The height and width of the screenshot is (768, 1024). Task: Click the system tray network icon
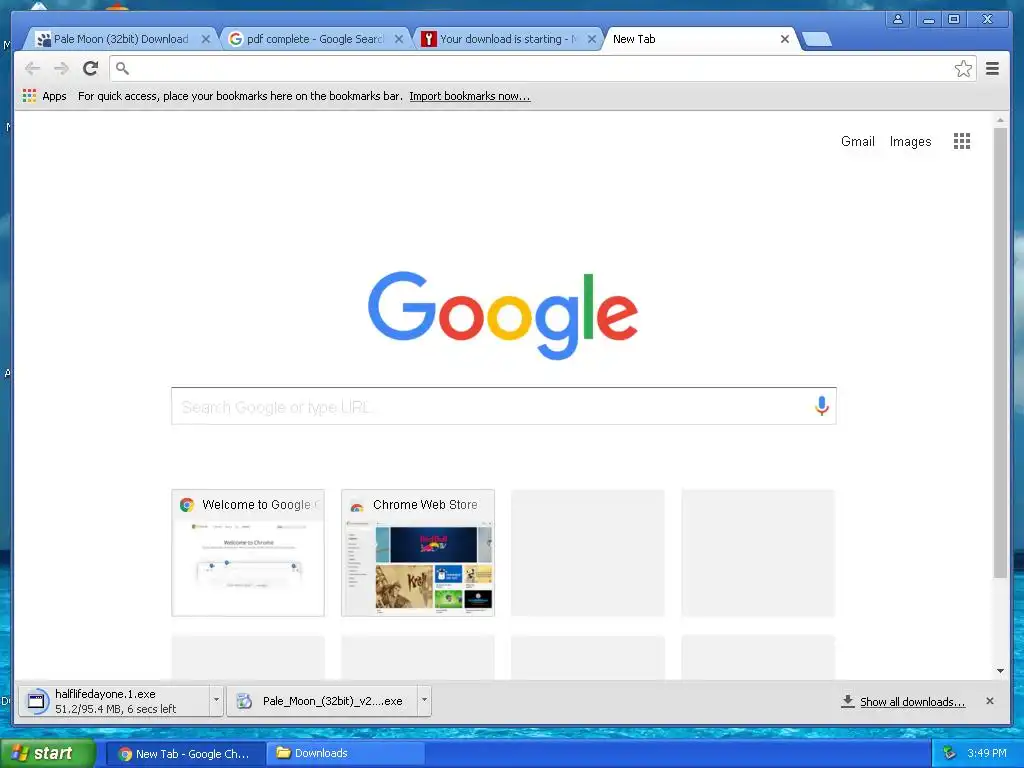pyautogui.click(x=949, y=753)
